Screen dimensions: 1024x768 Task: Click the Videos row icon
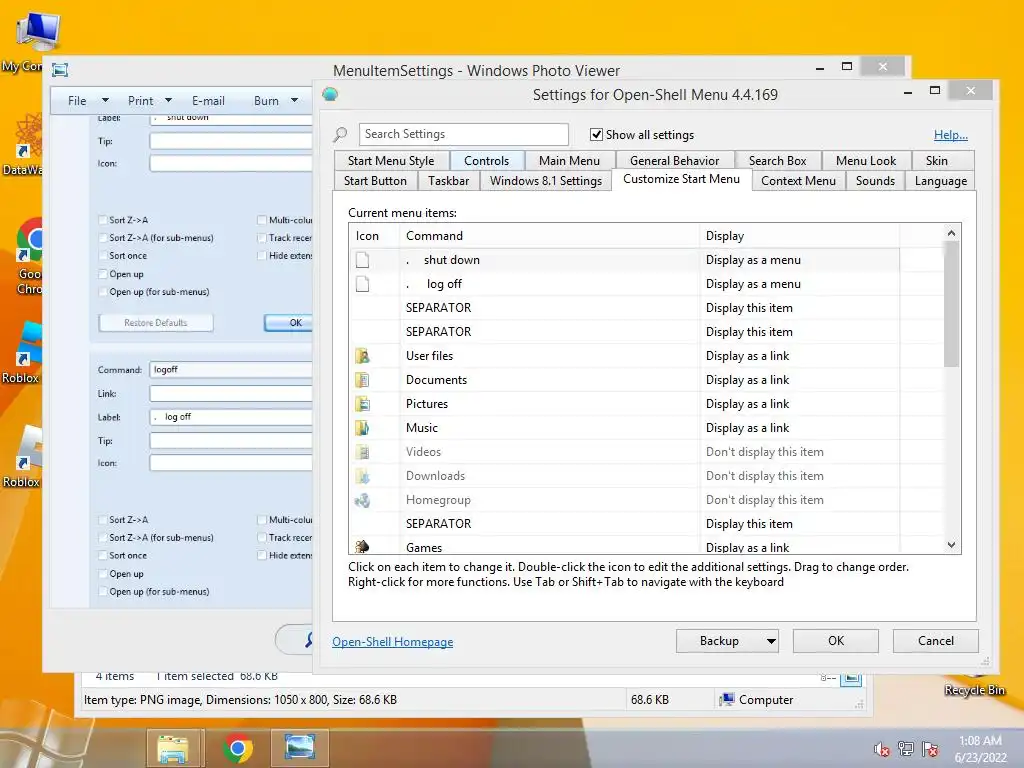pyautogui.click(x=362, y=452)
